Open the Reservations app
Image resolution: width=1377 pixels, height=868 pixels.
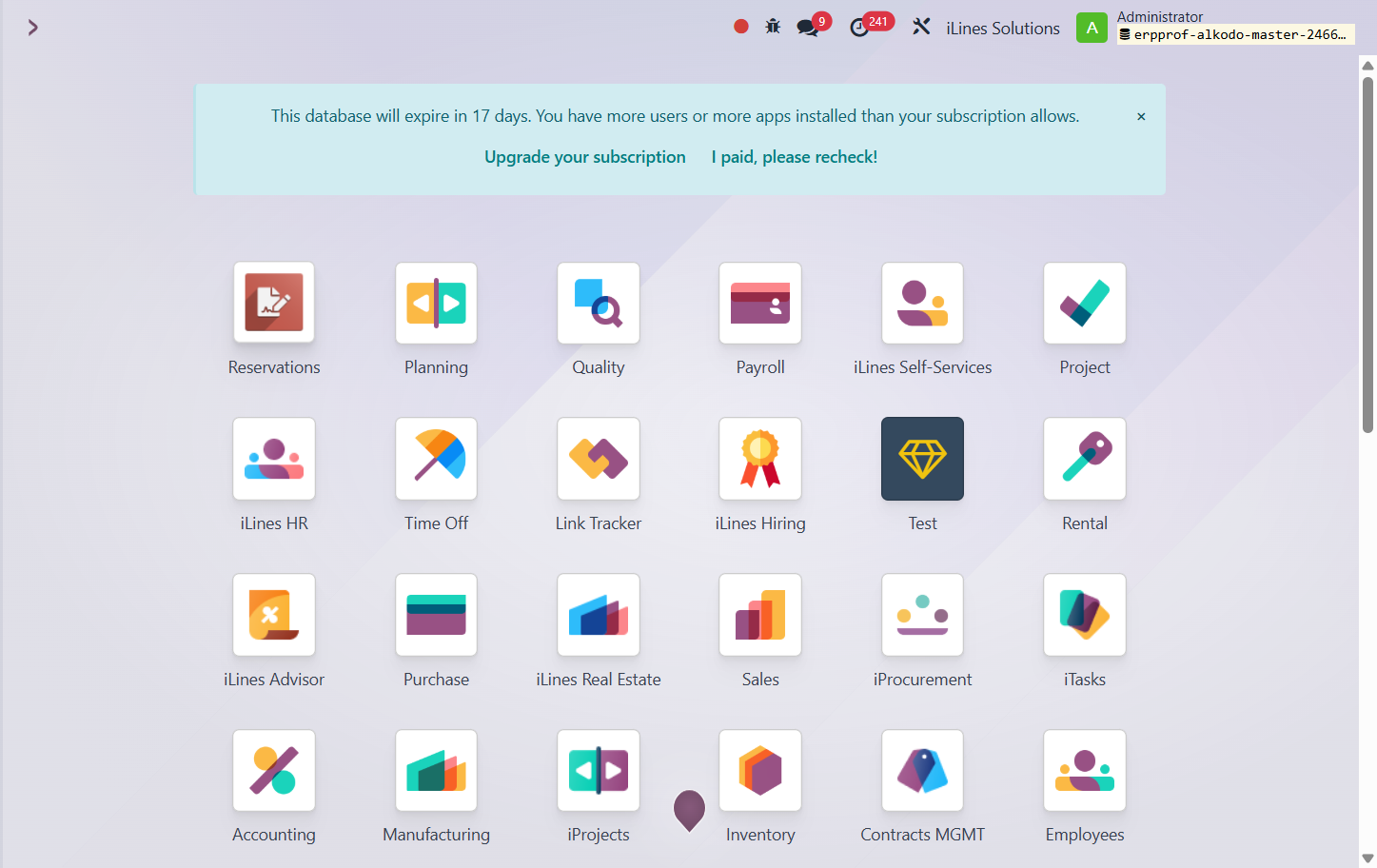274,303
